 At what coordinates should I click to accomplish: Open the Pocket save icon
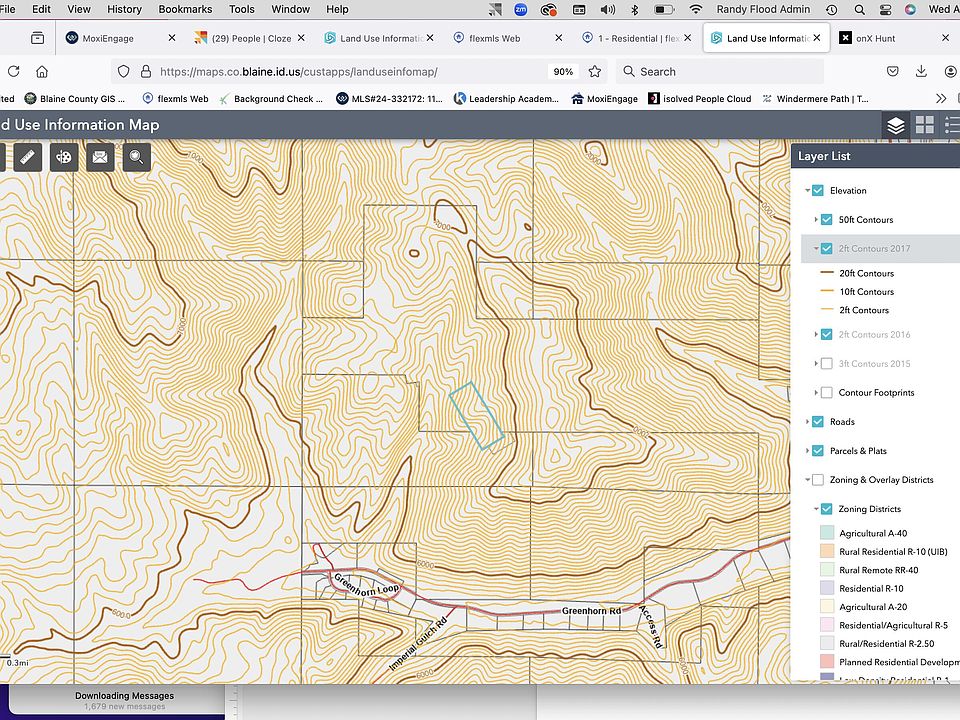pyautogui.click(x=893, y=72)
